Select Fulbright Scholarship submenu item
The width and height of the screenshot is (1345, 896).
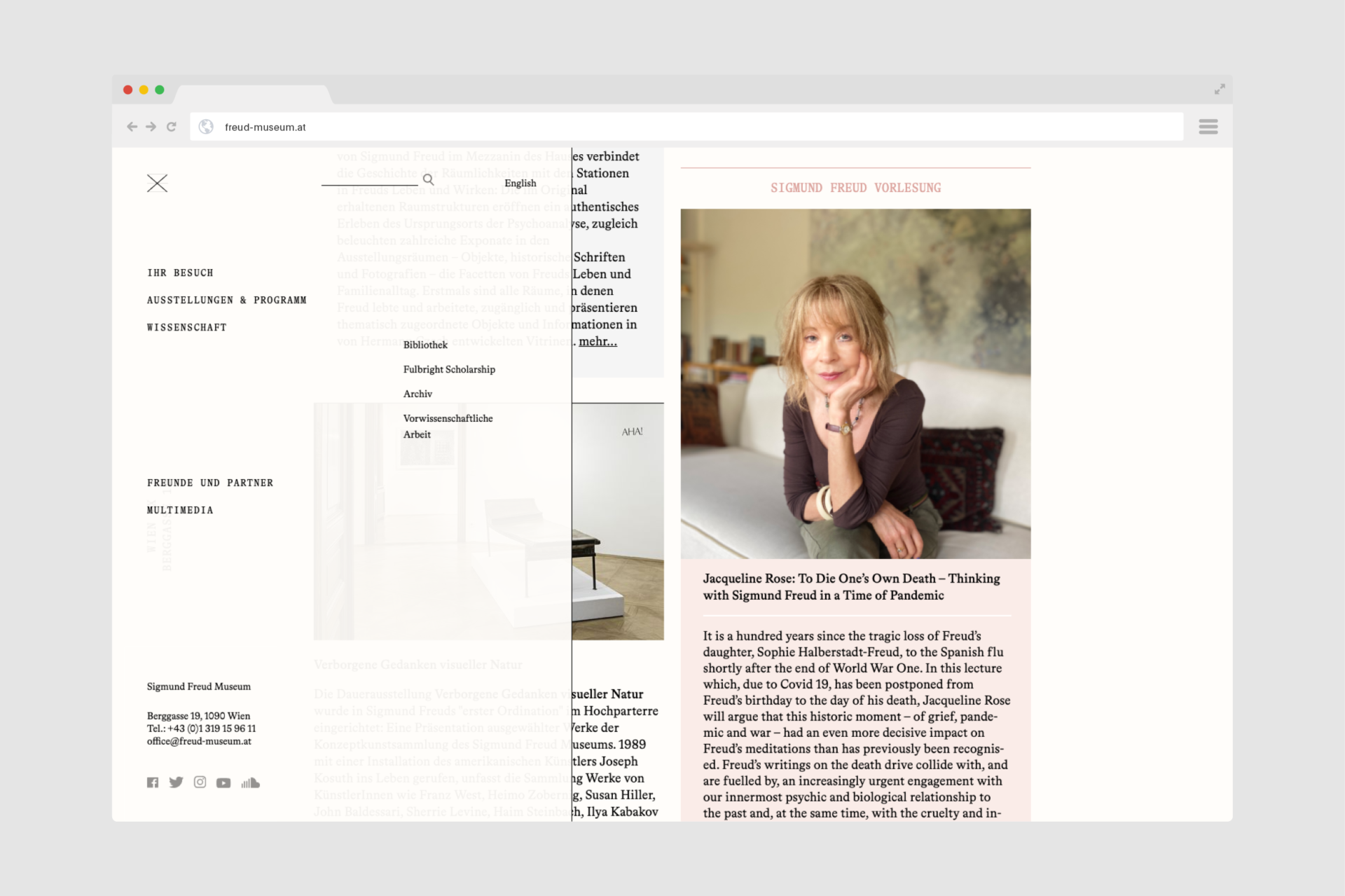(449, 369)
